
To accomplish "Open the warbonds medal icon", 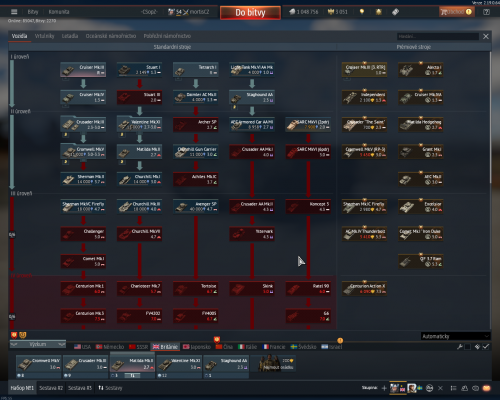I will [379, 12].
